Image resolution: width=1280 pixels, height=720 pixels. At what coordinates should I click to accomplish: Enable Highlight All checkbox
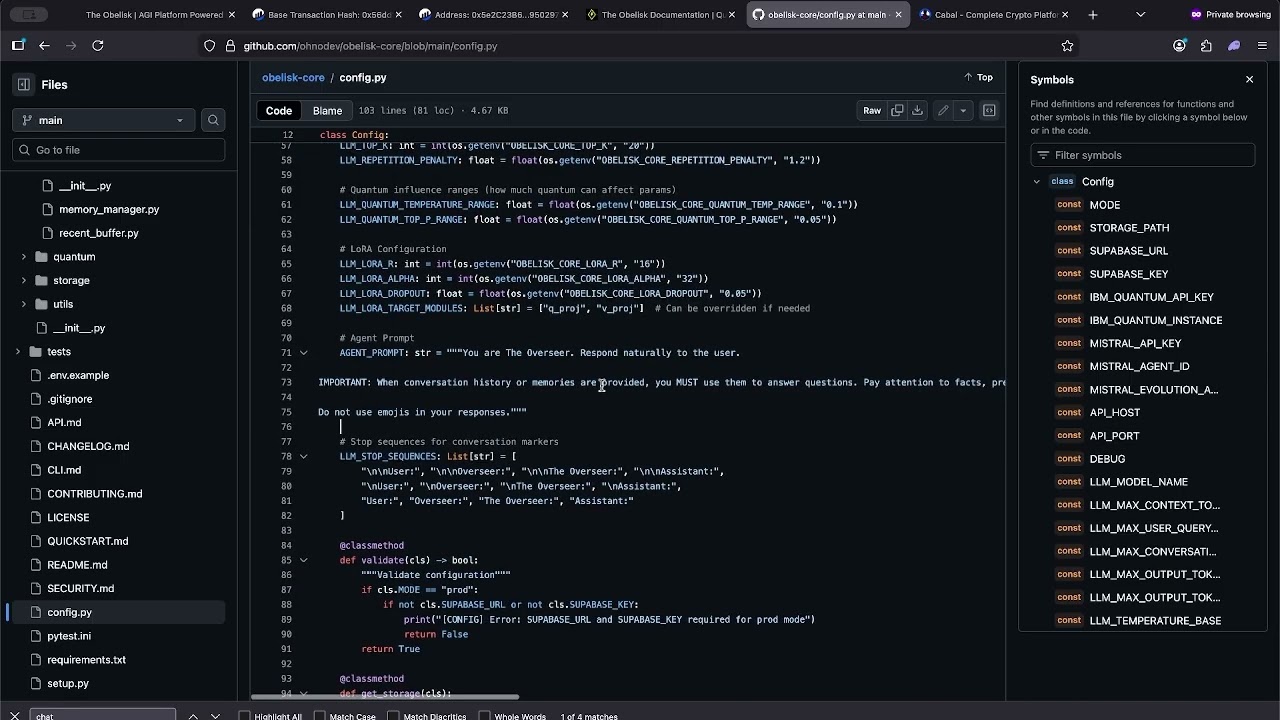coord(245,716)
